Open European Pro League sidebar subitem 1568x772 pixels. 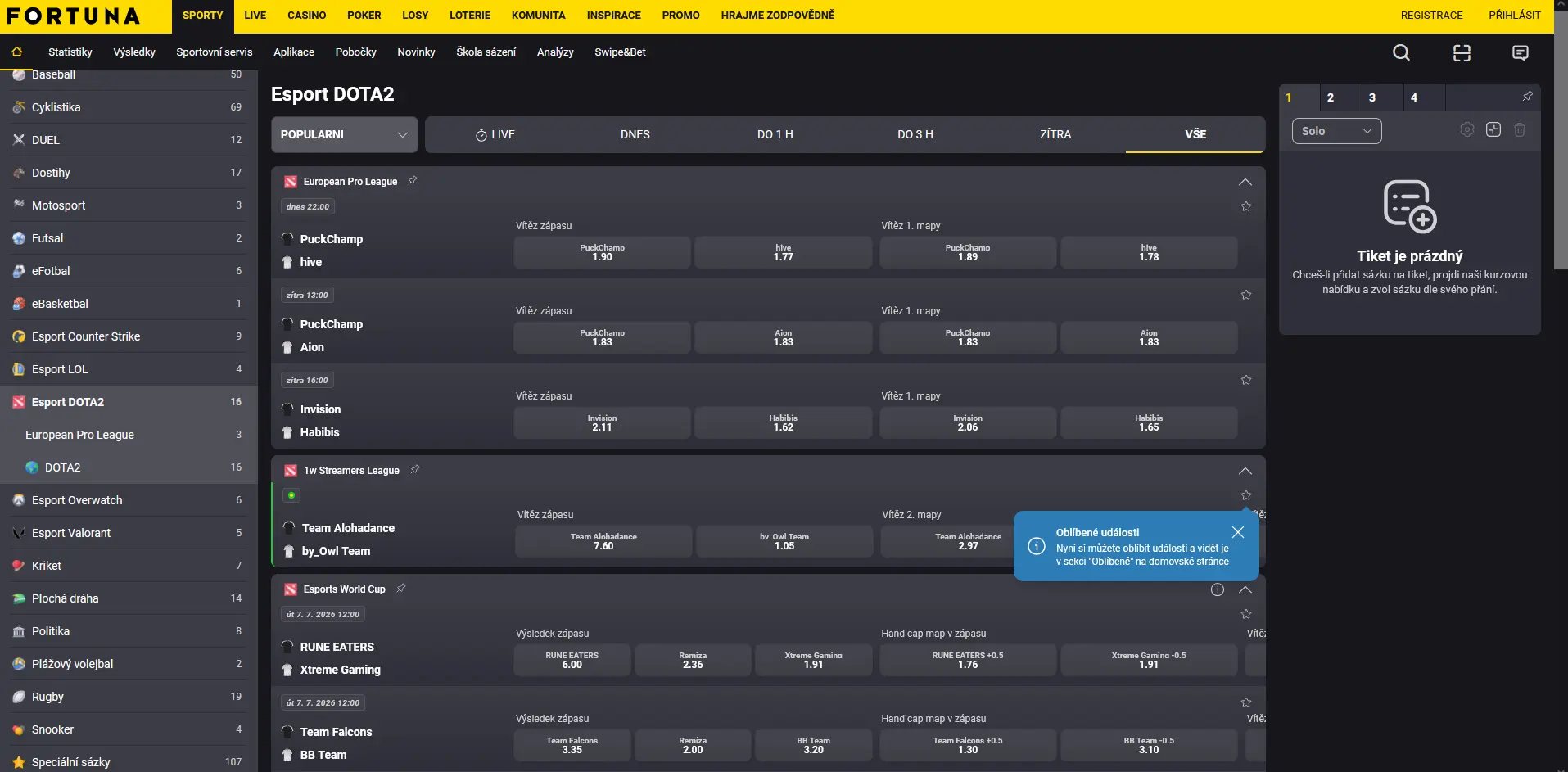[129, 435]
